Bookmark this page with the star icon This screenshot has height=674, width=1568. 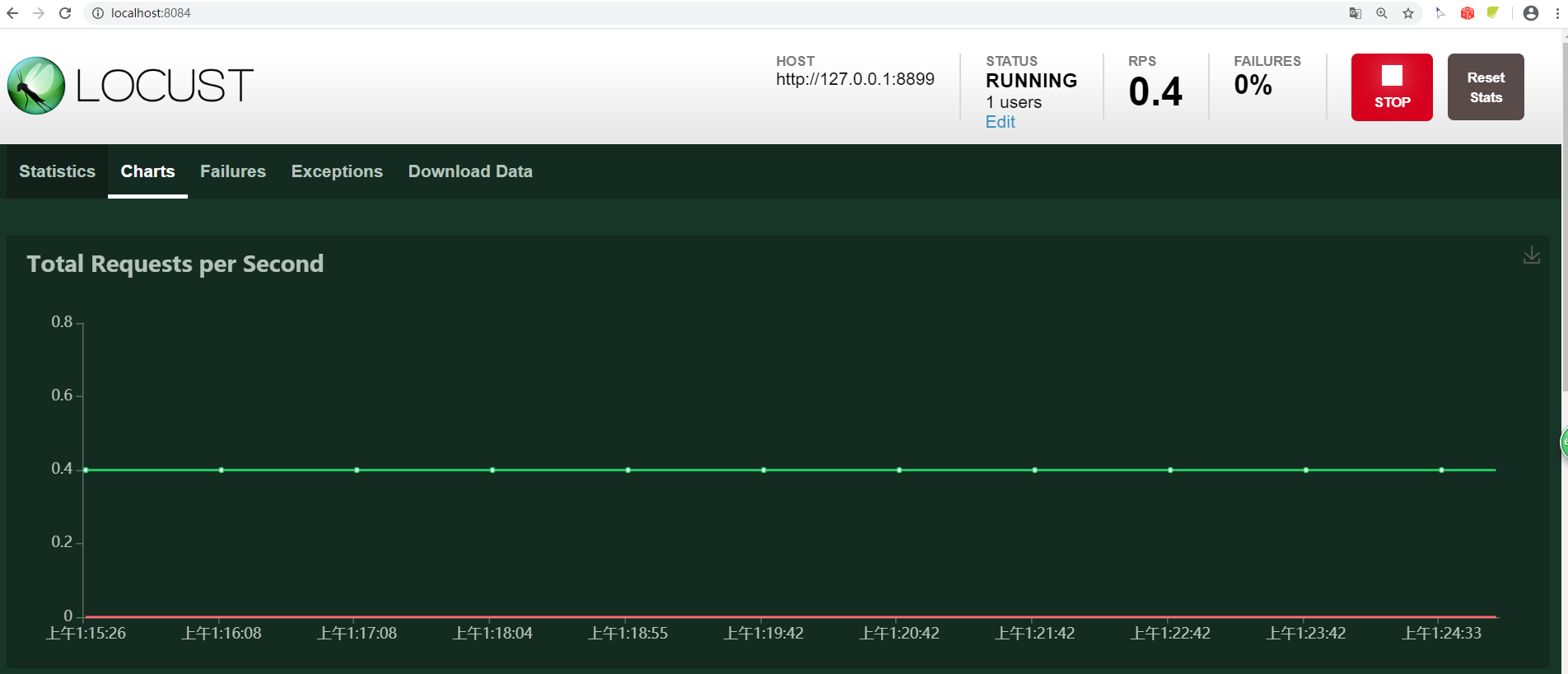pos(1408,13)
